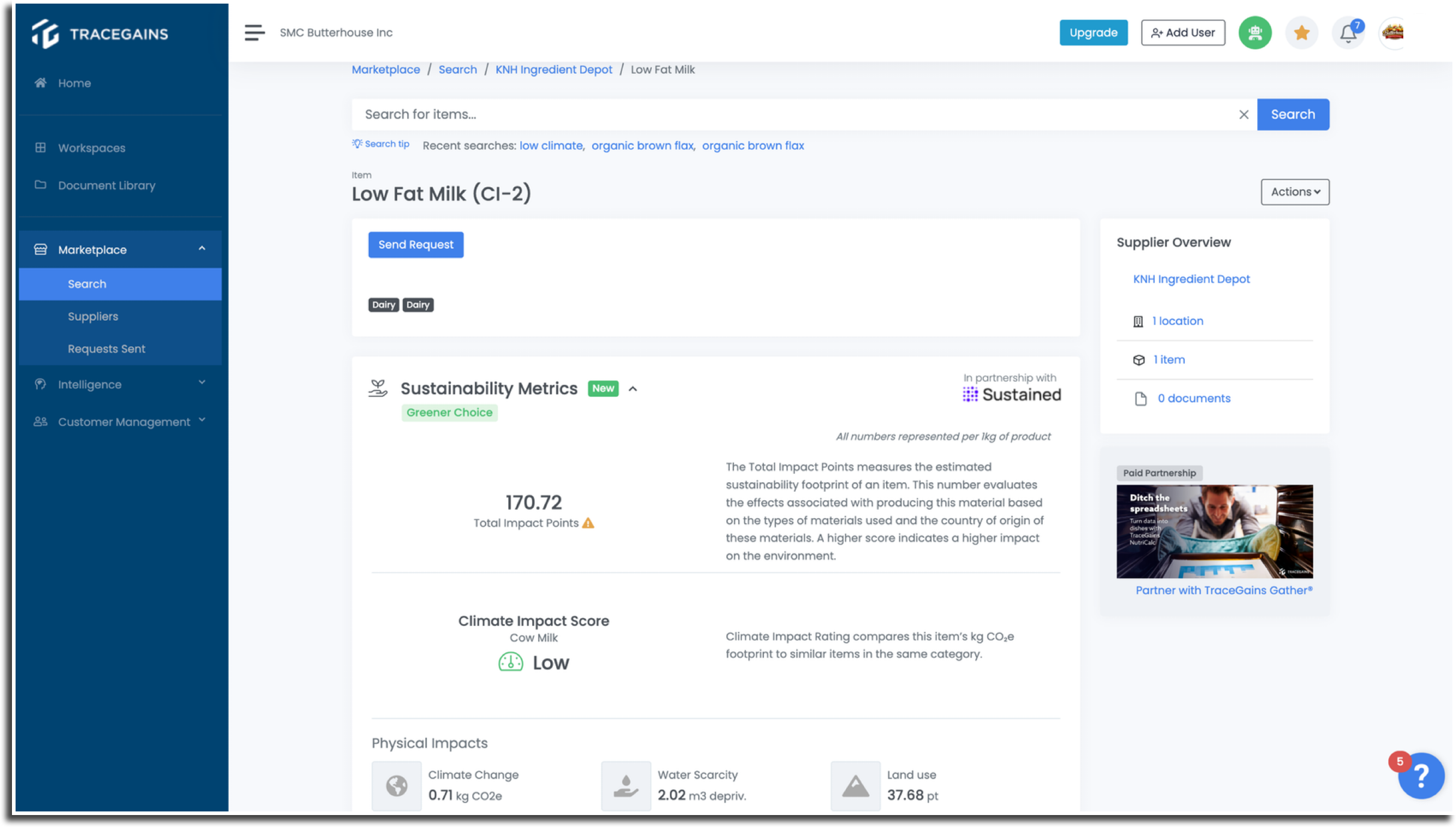Click the Low Fat Milk (CI-2) title
This screenshot has width=1456, height=827.
tap(441, 194)
